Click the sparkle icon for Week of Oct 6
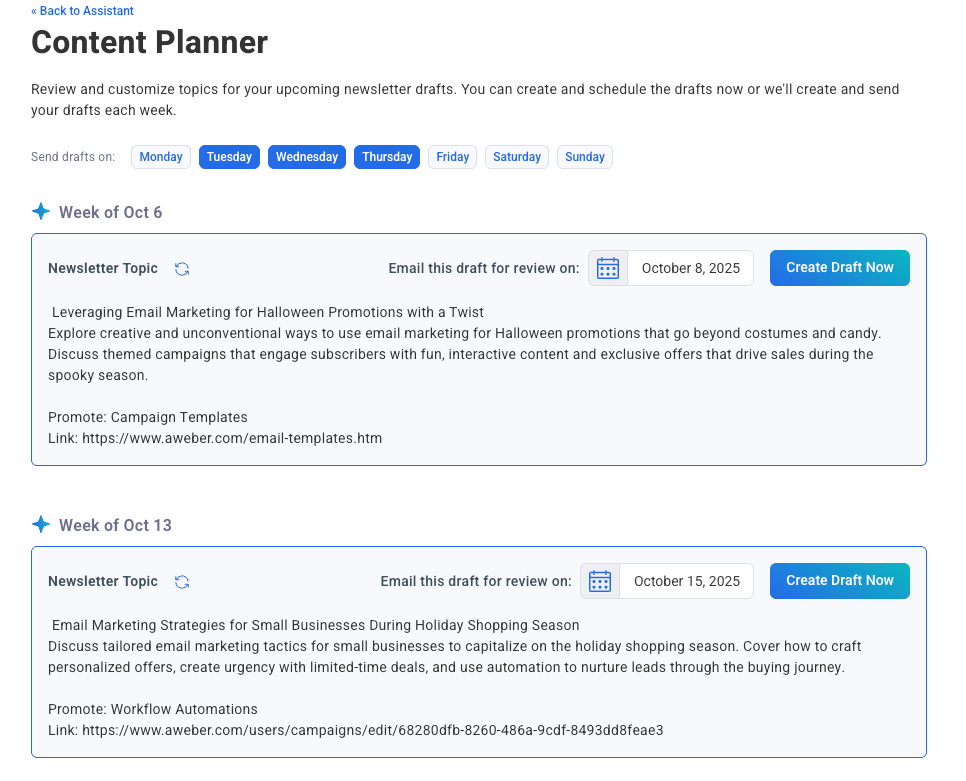 click(41, 212)
